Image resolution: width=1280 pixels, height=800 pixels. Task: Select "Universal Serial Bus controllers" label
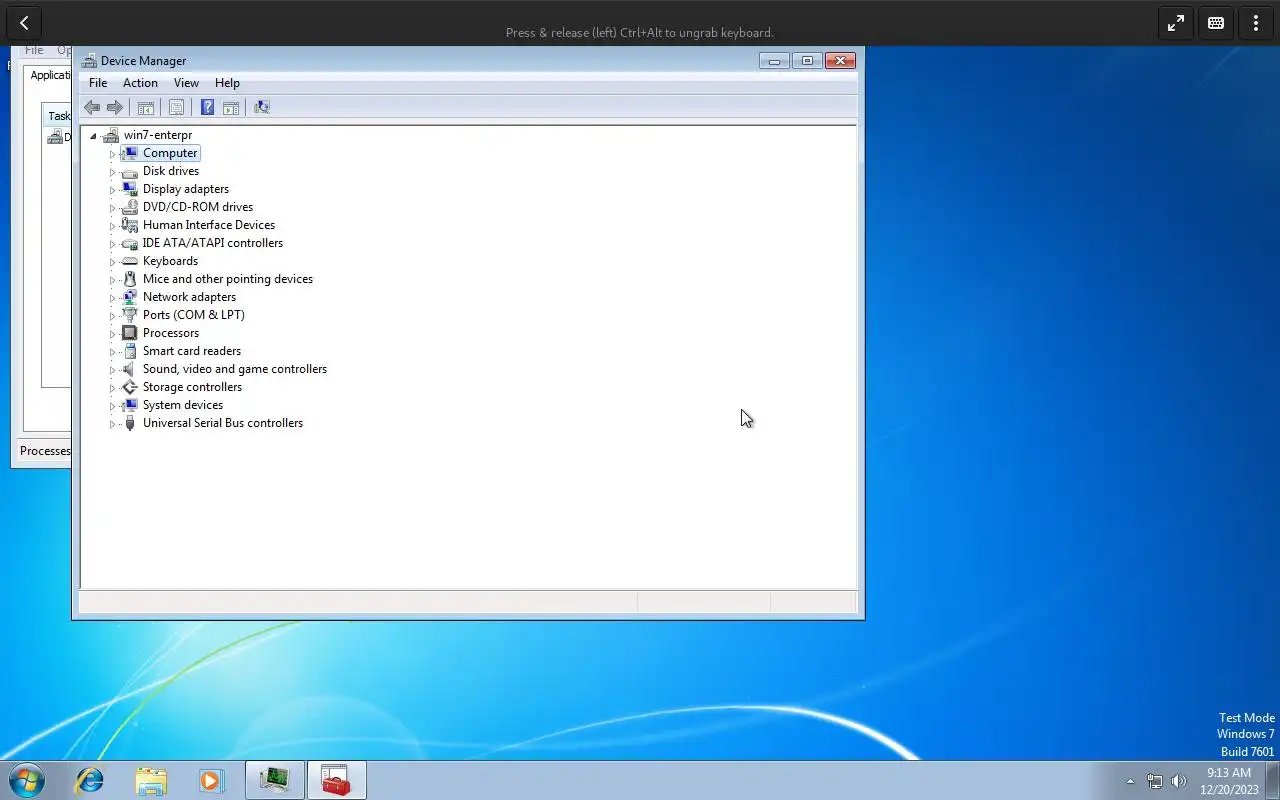point(223,423)
